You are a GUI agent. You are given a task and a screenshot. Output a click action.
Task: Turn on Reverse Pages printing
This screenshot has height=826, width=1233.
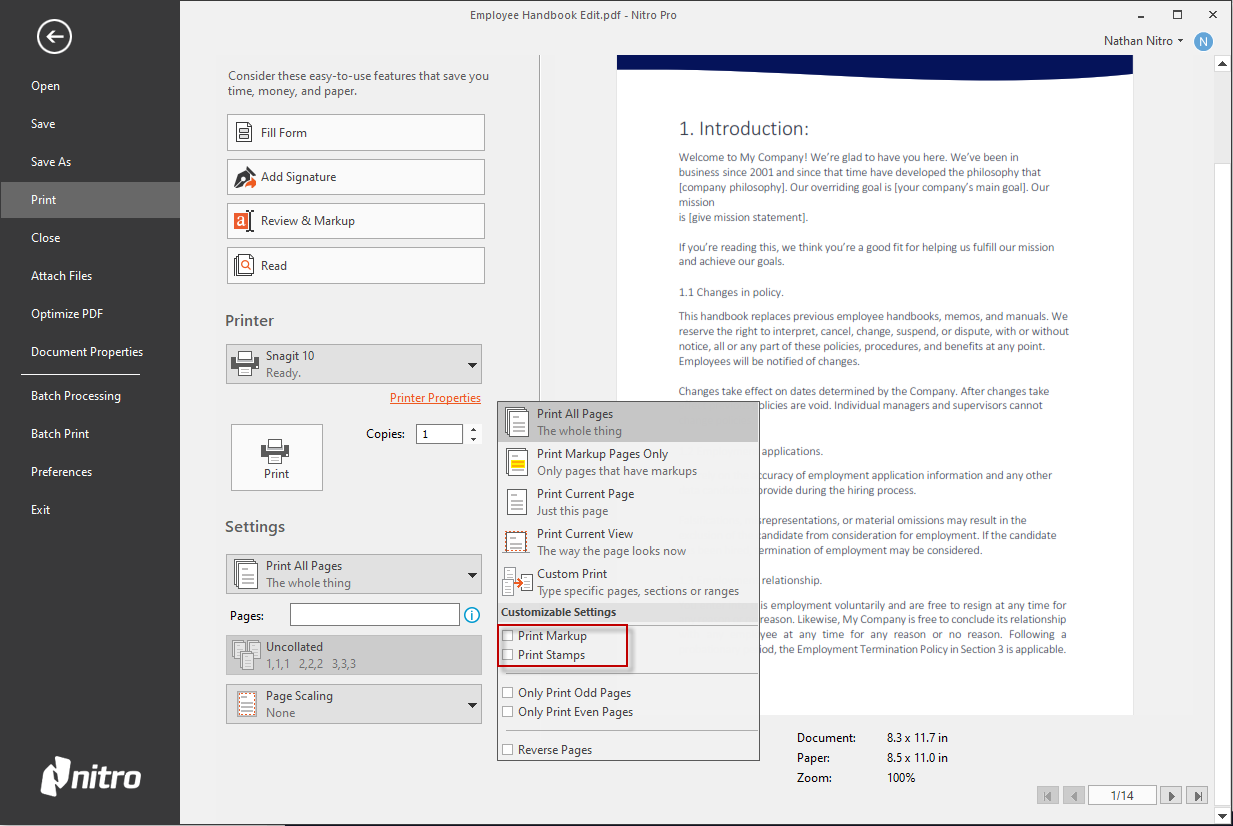[x=508, y=749]
